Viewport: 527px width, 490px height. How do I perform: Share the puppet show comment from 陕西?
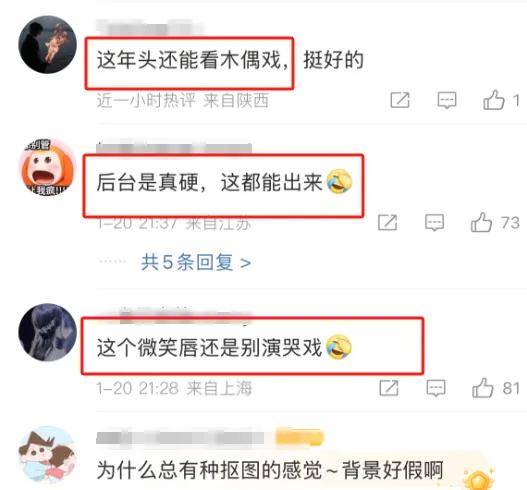(400, 100)
